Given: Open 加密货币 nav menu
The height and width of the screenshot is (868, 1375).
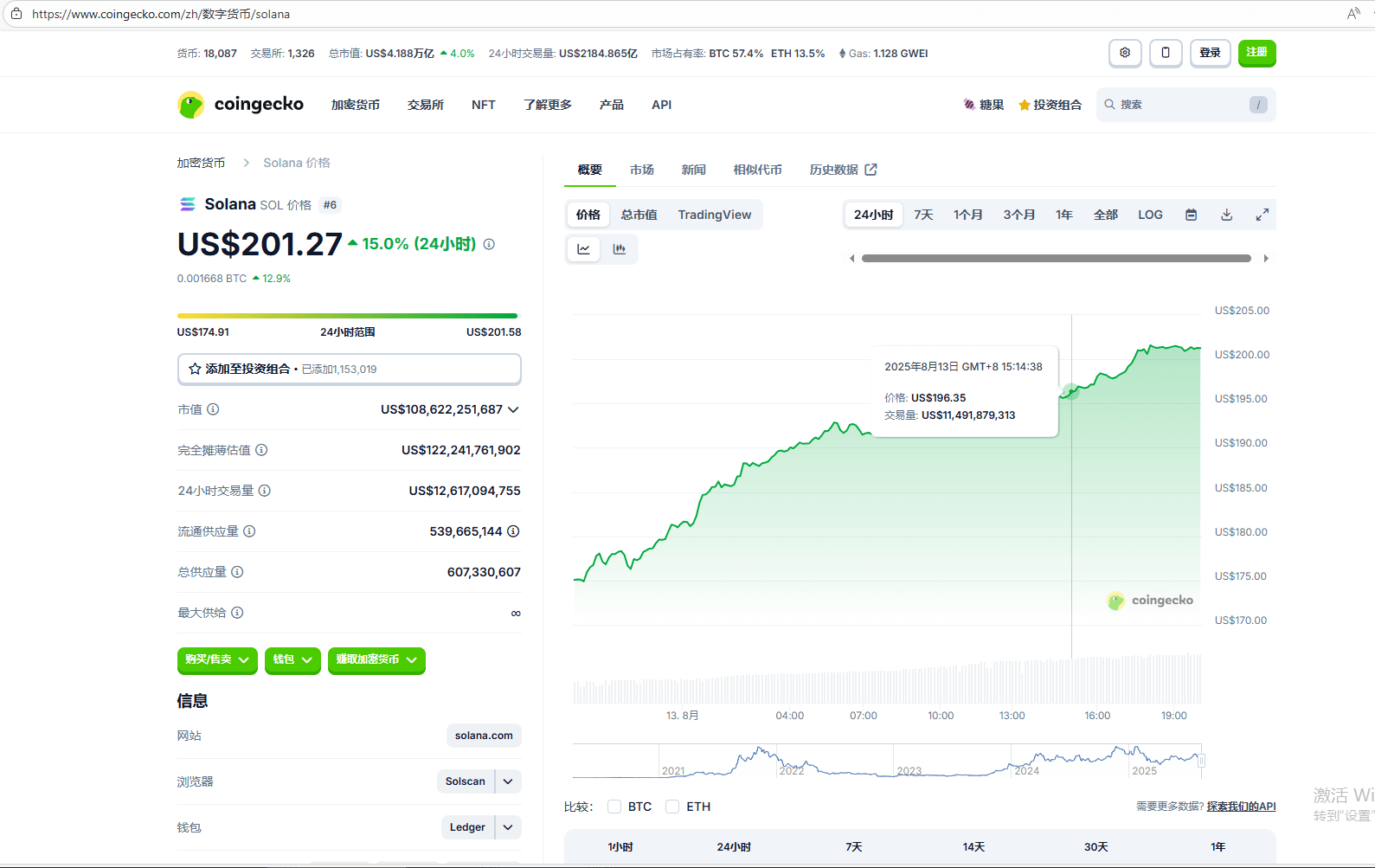Looking at the screenshot, I should click(356, 105).
